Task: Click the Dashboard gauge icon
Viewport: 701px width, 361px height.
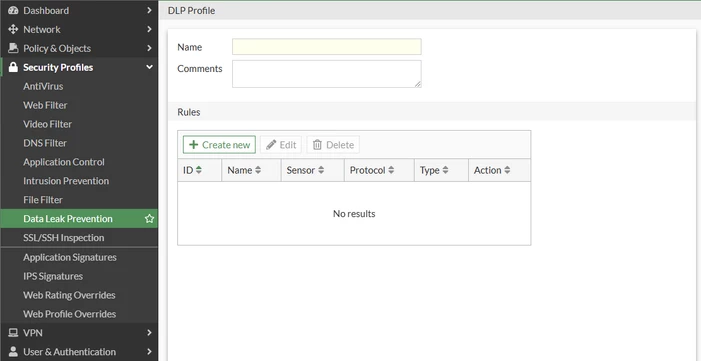Action: 13,10
